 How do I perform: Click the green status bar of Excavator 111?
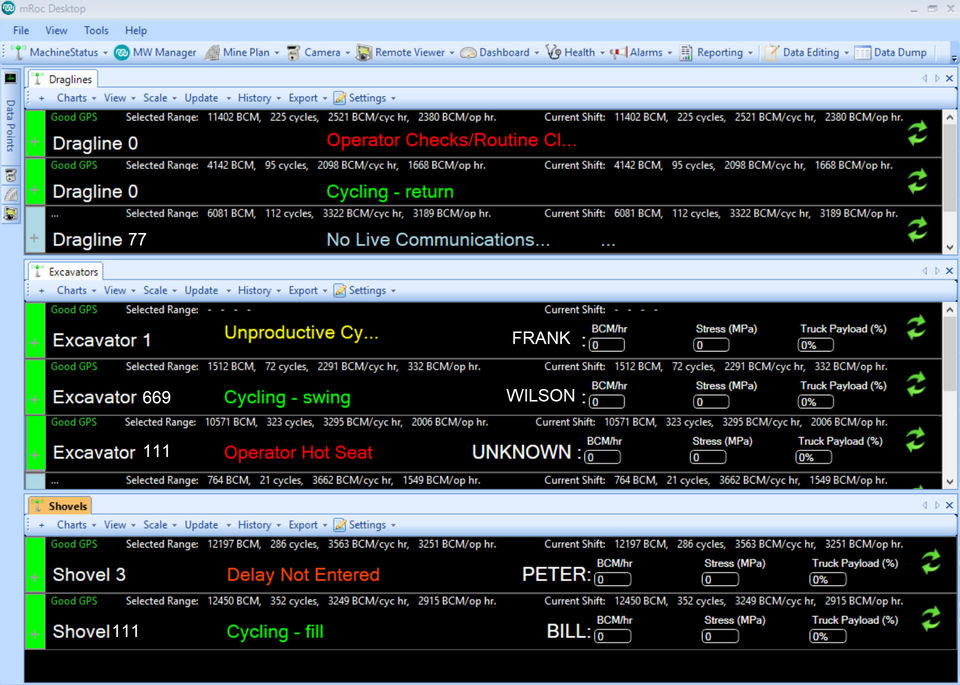click(36, 443)
